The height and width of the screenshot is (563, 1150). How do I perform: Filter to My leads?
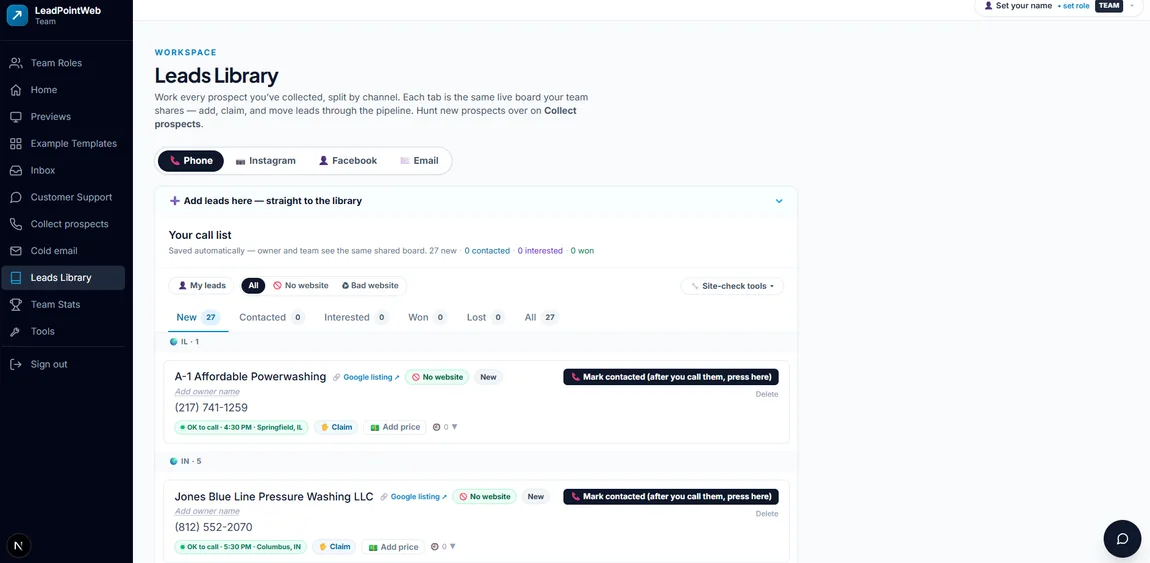click(202, 286)
